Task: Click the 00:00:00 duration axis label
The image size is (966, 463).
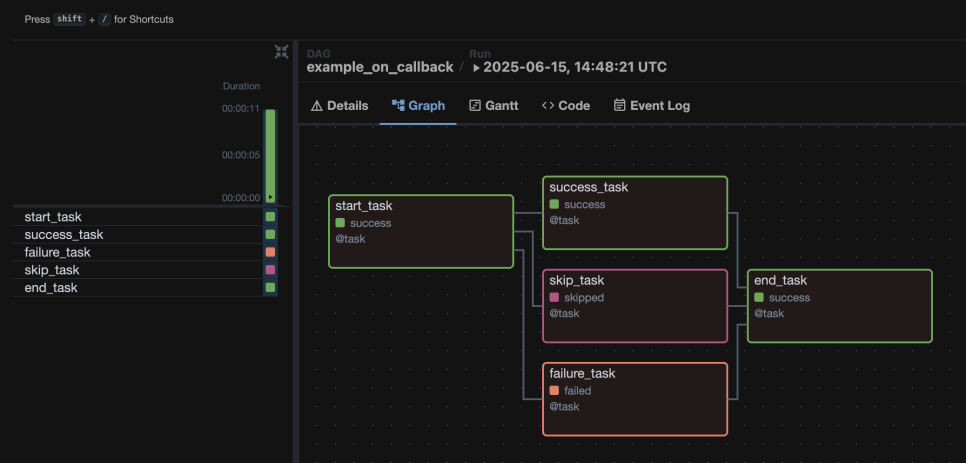Action: pos(241,198)
